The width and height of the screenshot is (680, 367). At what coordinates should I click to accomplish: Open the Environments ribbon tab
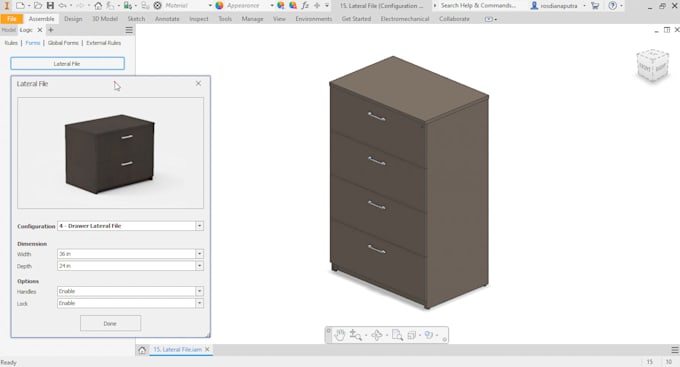point(314,19)
